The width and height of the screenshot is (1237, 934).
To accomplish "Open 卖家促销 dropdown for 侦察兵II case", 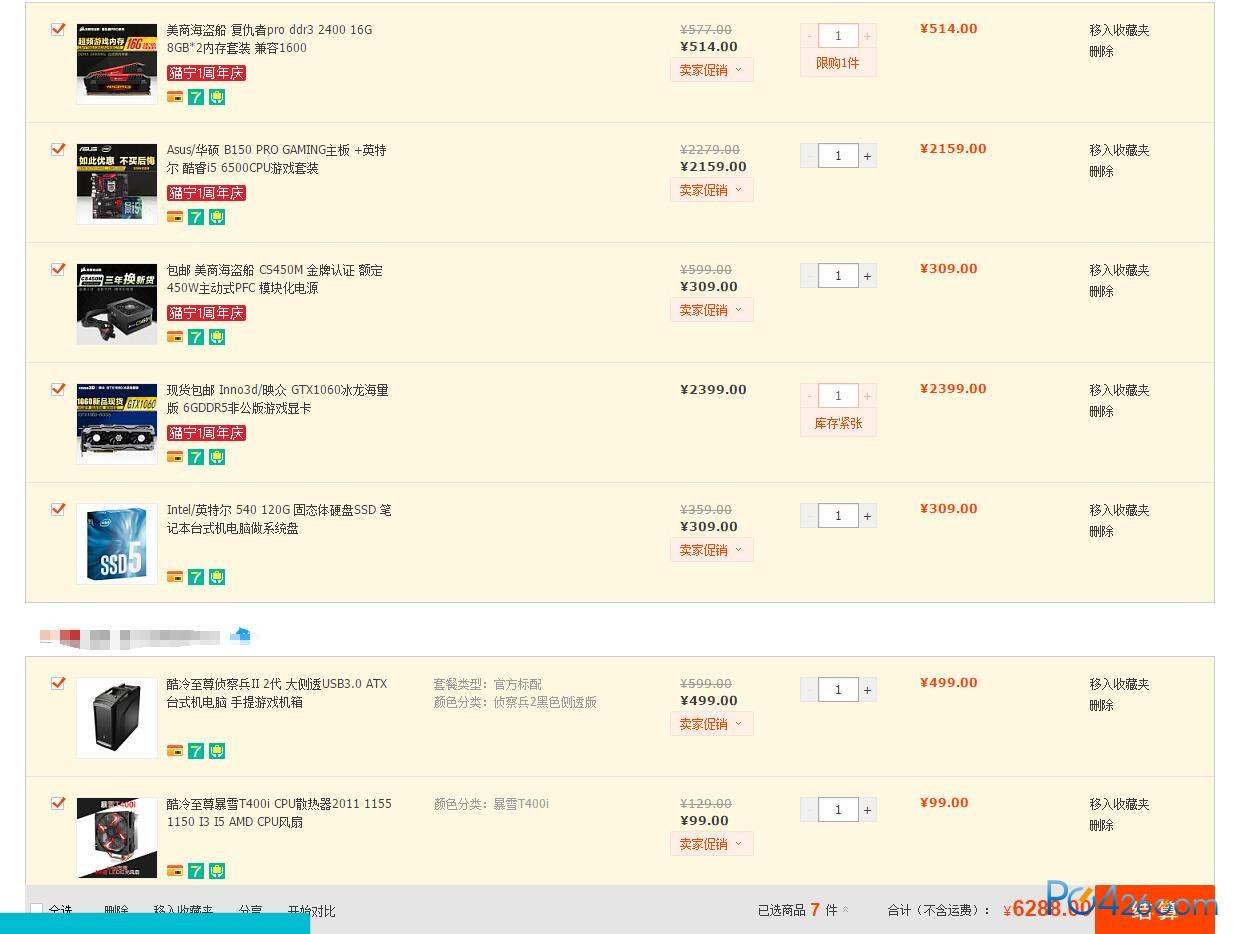I will point(711,724).
